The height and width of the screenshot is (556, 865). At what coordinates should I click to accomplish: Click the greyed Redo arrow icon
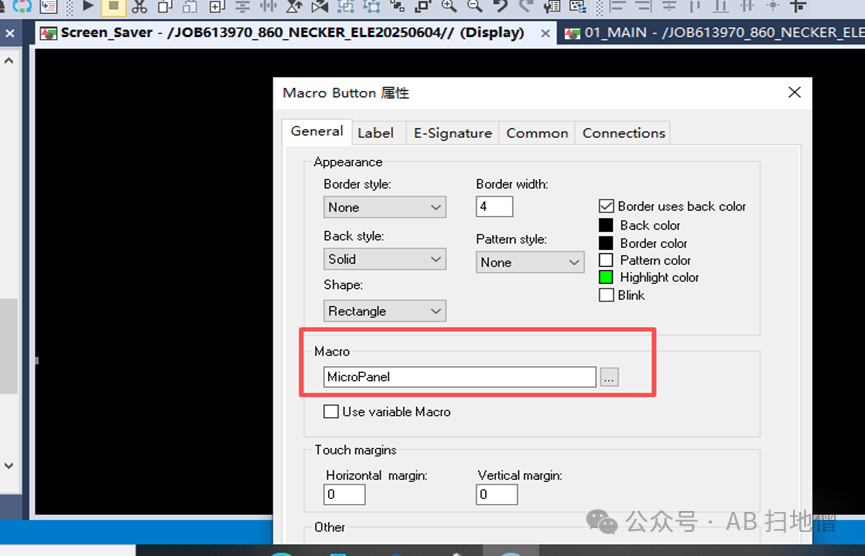pos(526,6)
